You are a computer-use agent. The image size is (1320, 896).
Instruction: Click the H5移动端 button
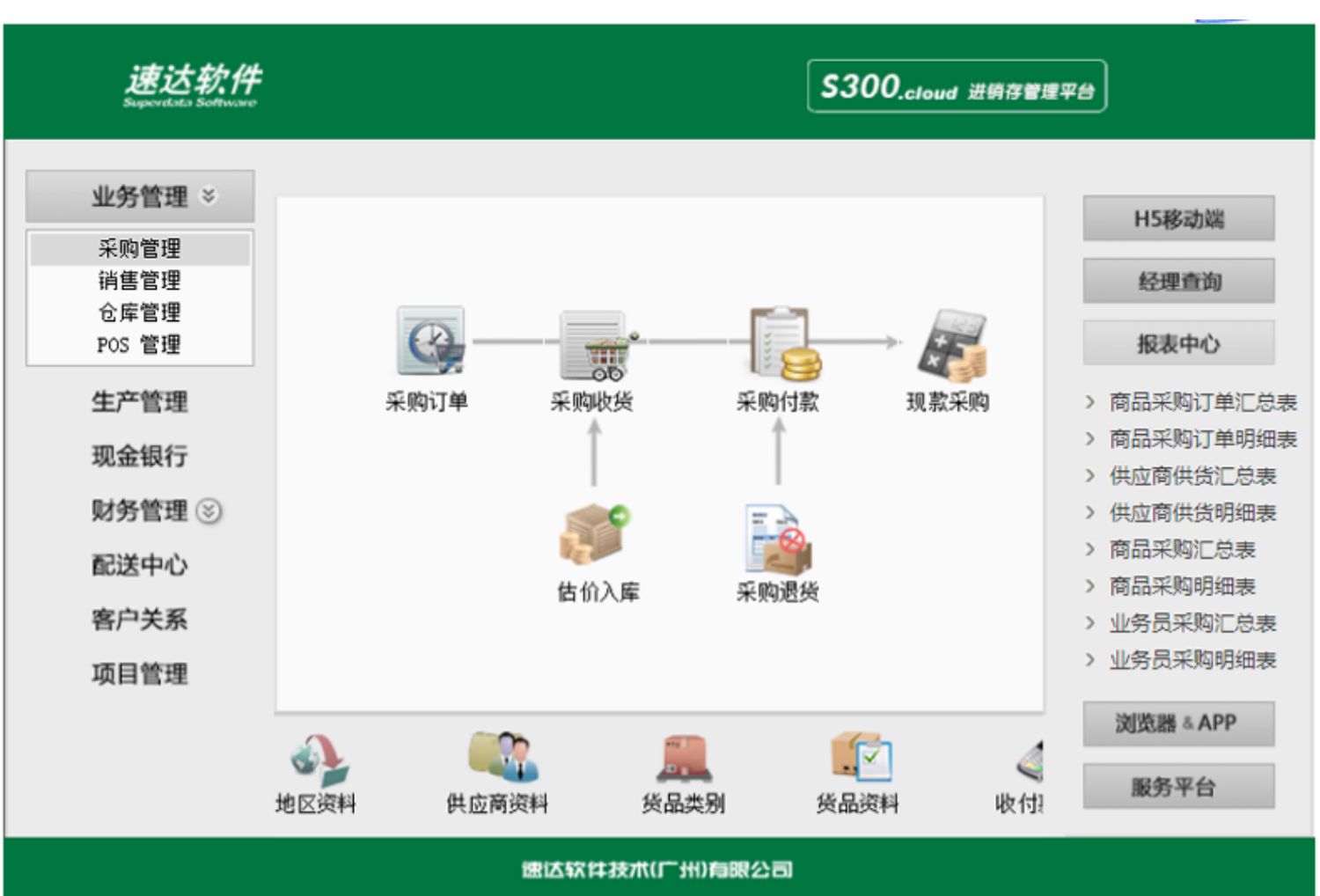[x=1178, y=218]
